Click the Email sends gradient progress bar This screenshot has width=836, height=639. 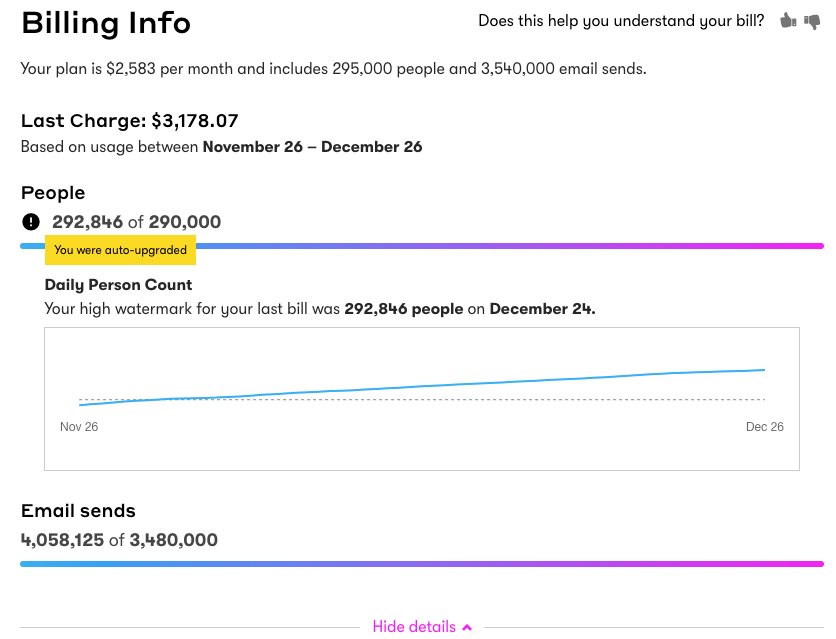pyautogui.click(x=421, y=564)
